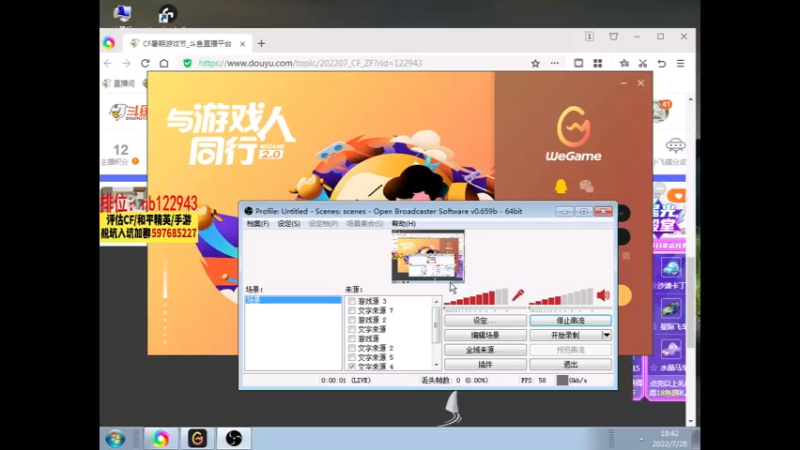Open the address bar three-dots menu

pyautogui.click(x=555, y=63)
